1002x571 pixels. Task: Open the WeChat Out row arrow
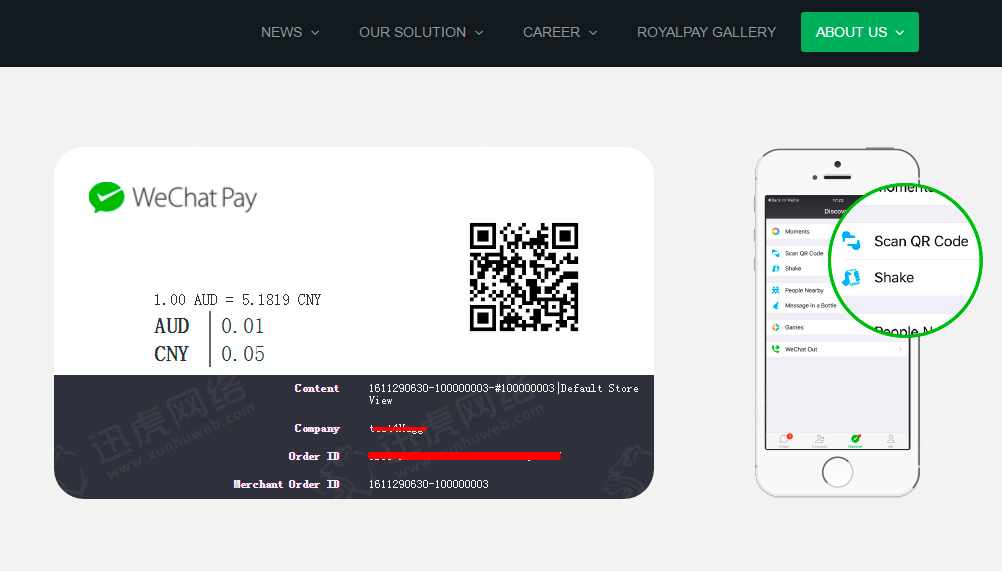tap(900, 349)
